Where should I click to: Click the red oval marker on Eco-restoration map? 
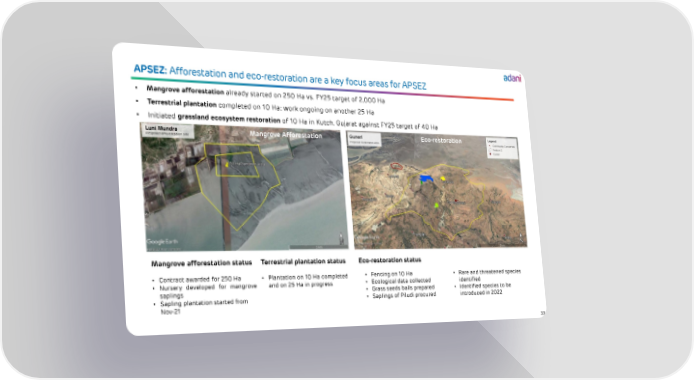click(397, 166)
